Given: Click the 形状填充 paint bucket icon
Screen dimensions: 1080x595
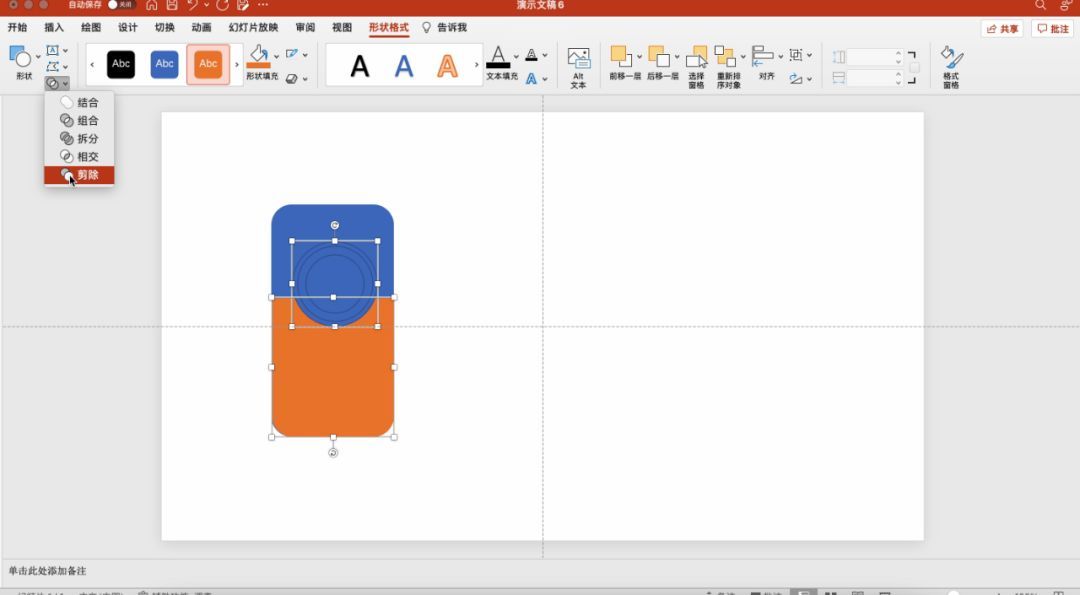Looking at the screenshot, I should (x=259, y=56).
